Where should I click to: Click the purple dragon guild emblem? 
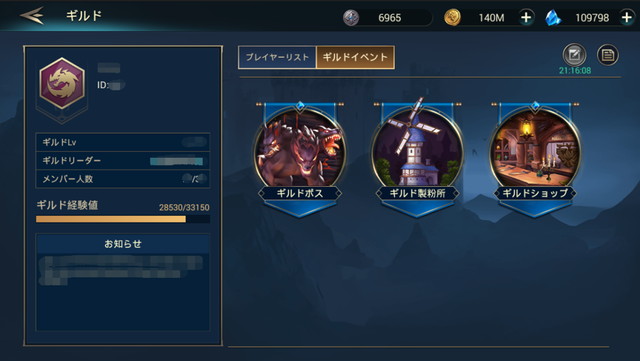click(x=62, y=83)
